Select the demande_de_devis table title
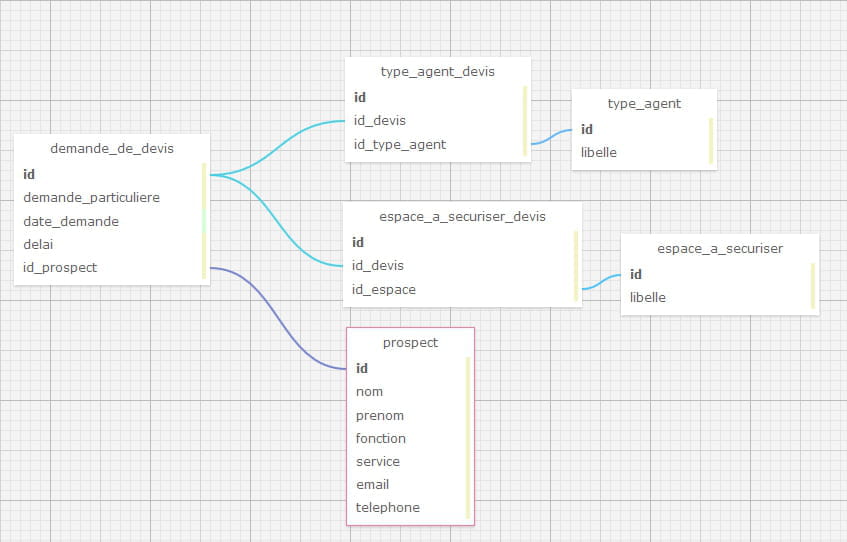 point(112,149)
